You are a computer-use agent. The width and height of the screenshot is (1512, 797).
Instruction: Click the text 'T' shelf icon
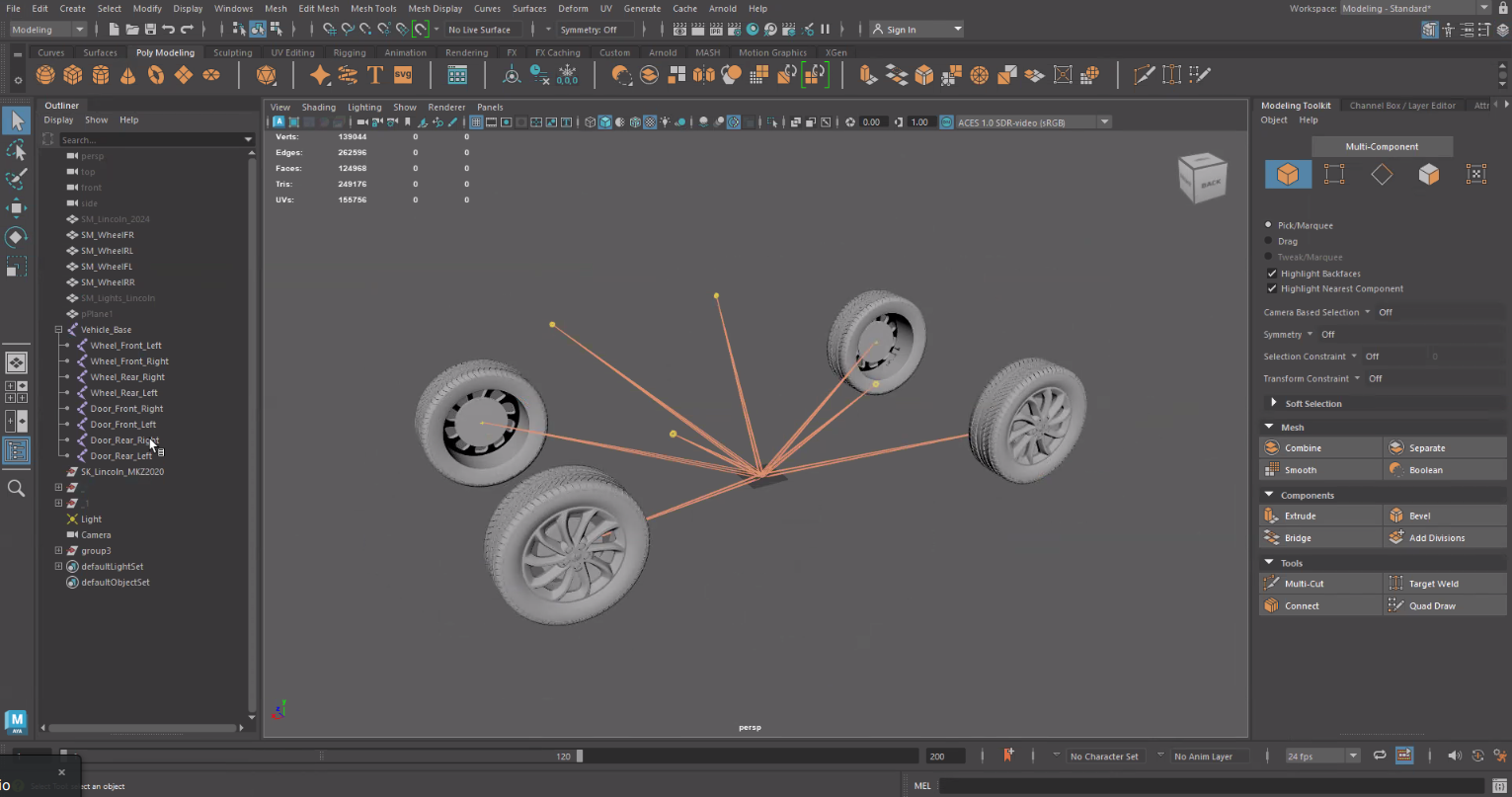tap(374, 75)
